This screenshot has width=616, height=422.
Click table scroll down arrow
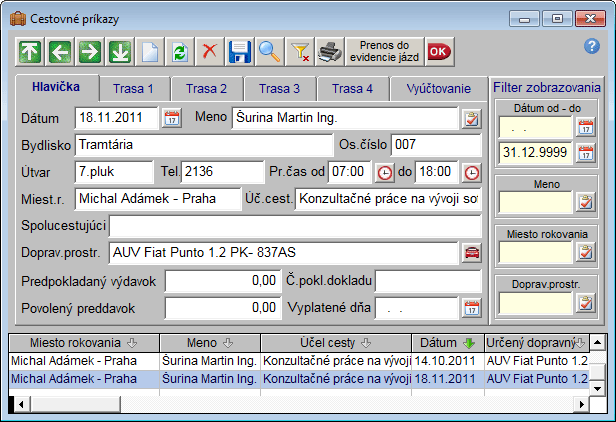(x=598, y=389)
